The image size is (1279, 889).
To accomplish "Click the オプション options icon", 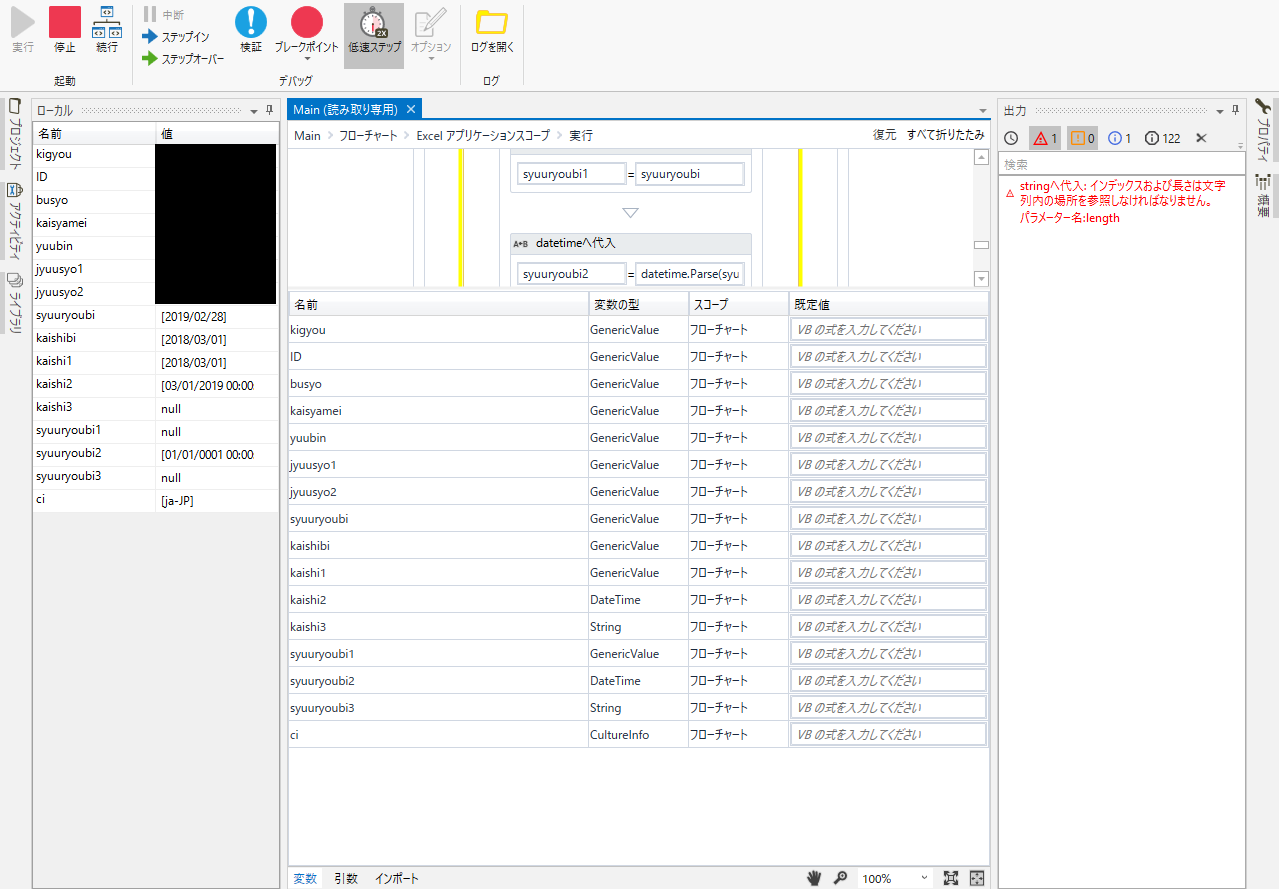I will pos(431,22).
